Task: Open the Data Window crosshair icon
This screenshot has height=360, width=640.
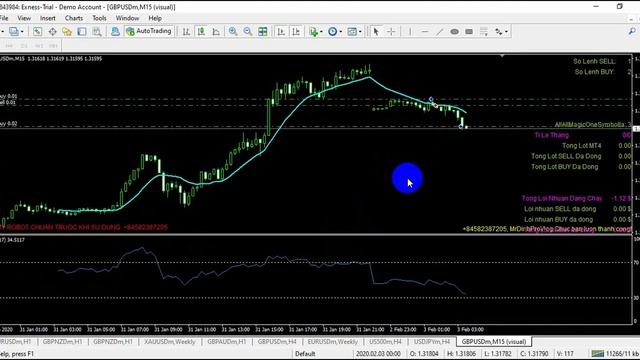Action: tap(52, 31)
